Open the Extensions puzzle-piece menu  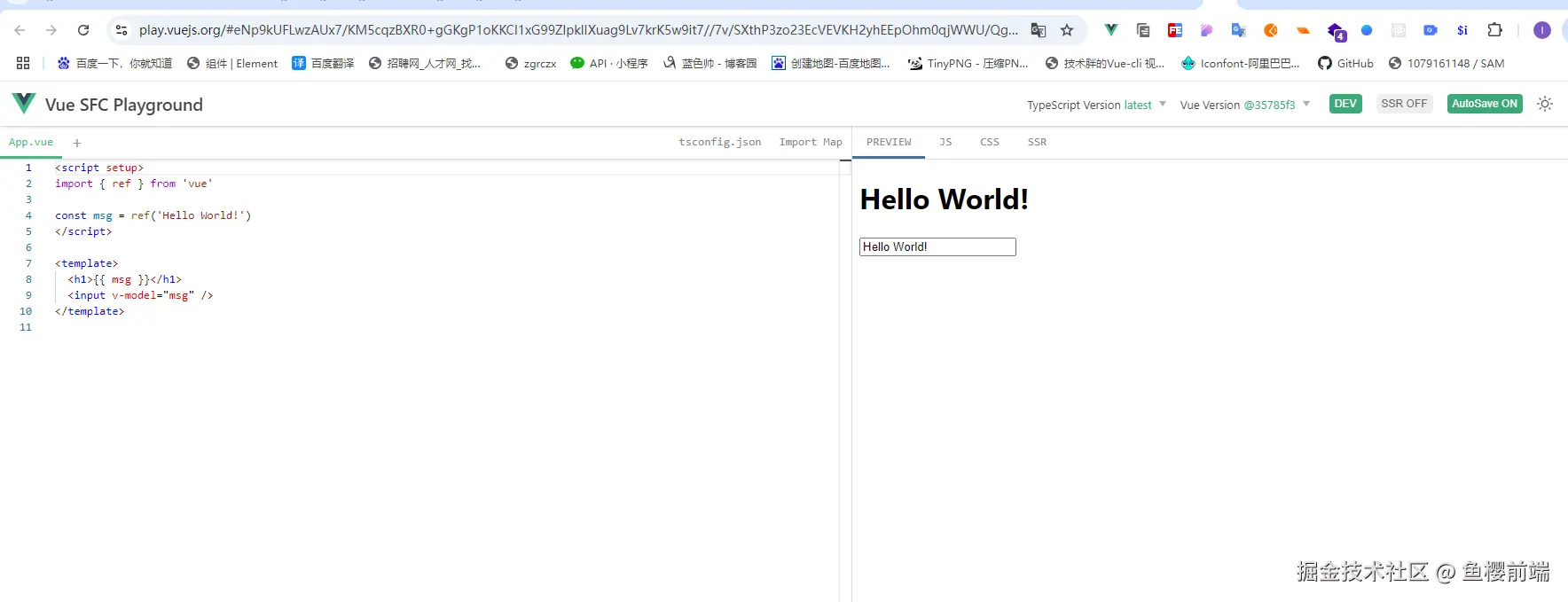[x=1495, y=30]
